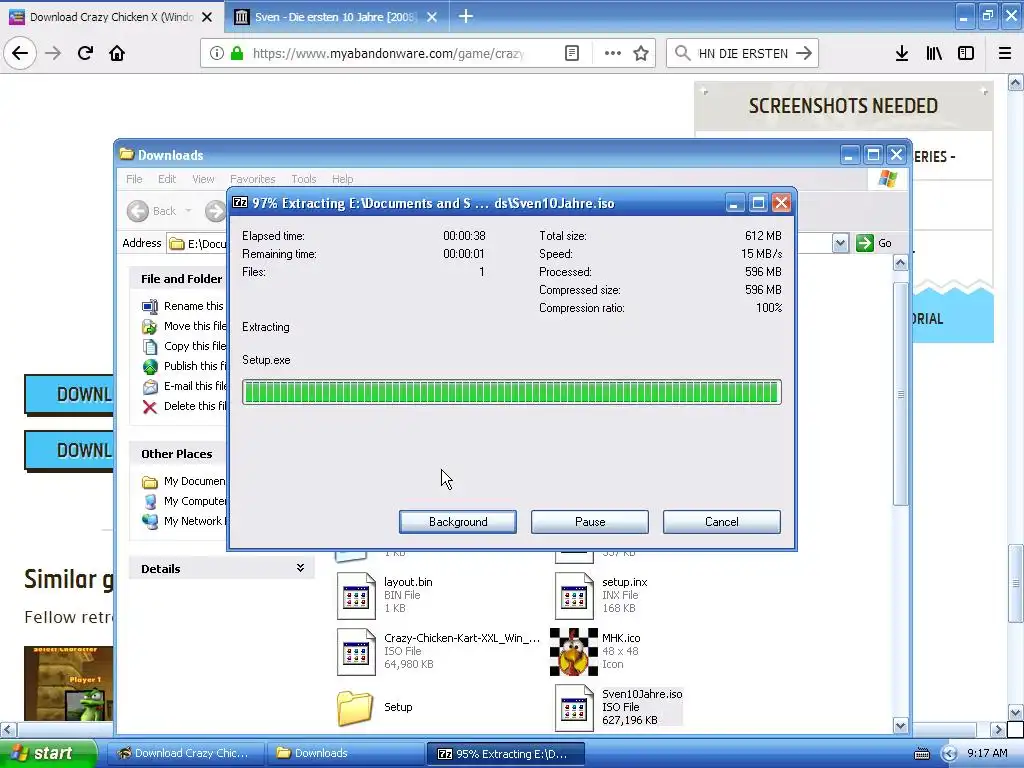Select 95% Extracting taskbar item

coord(505,754)
